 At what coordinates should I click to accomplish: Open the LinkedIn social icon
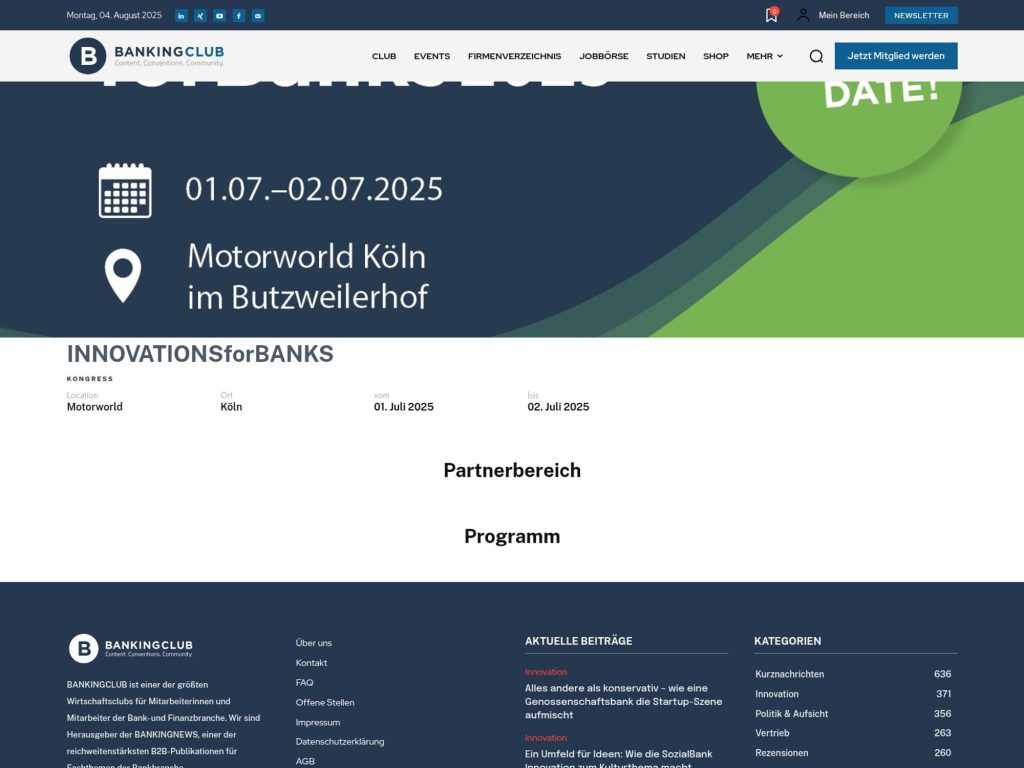point(180,15)
